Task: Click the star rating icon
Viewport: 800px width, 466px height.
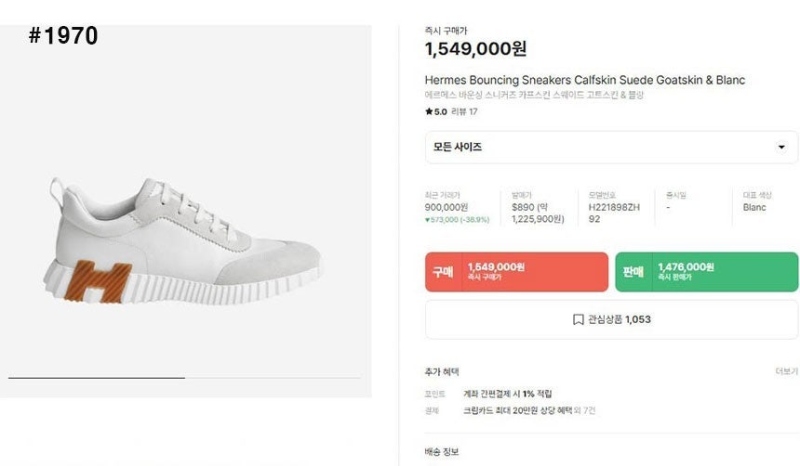Action: [429, 111]
